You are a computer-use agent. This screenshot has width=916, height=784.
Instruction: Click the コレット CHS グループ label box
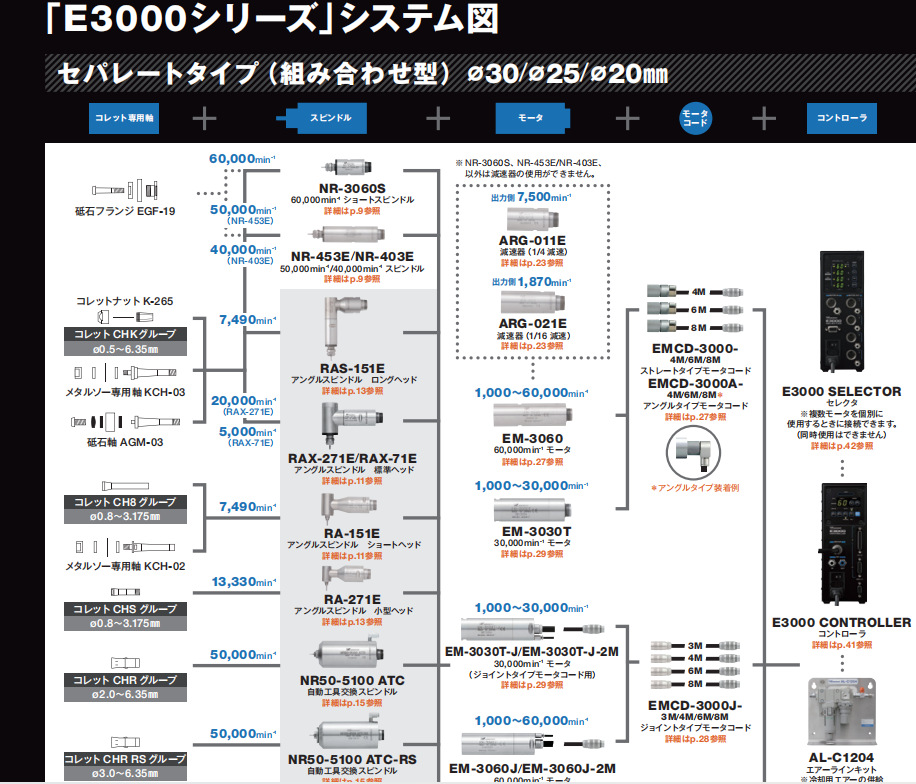(125, 616)
